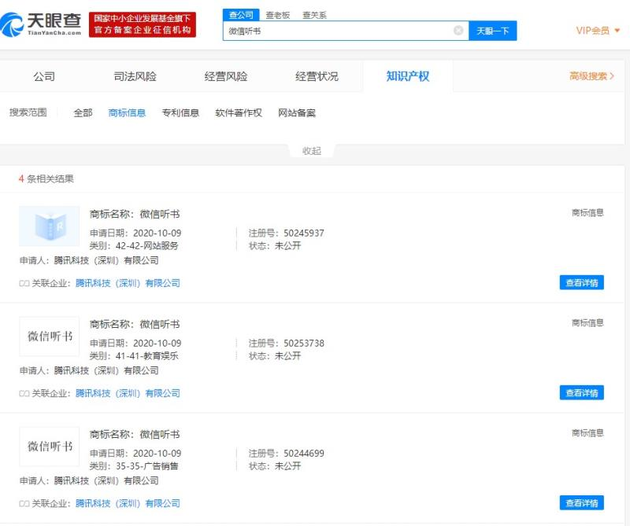Image resolution: width=630 pixels, height=526 pixels.
Task: Click the 搜索范围 label
Action: tap(28, 113)
